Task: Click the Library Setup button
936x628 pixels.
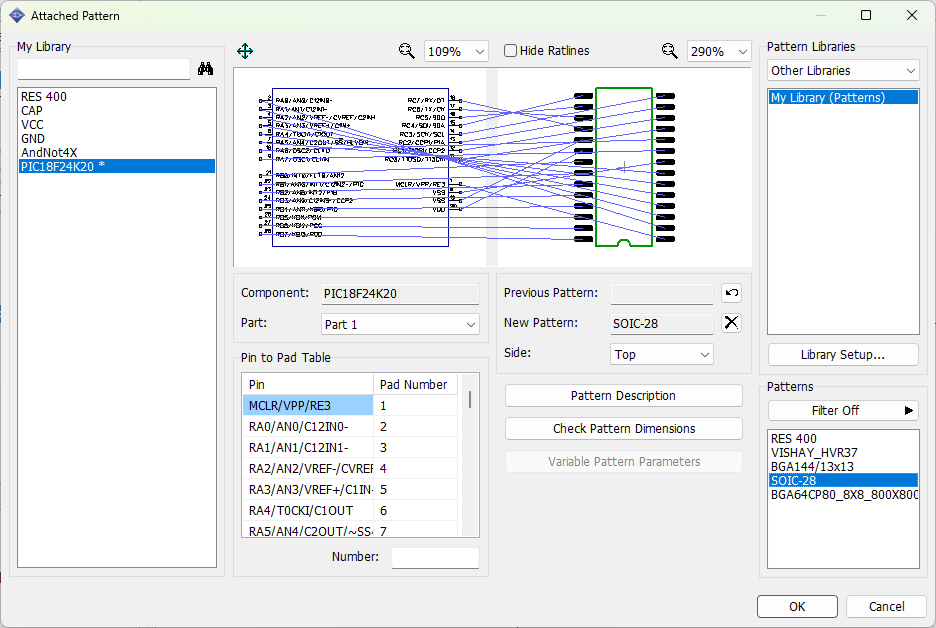Action: (x=843, y=355)
